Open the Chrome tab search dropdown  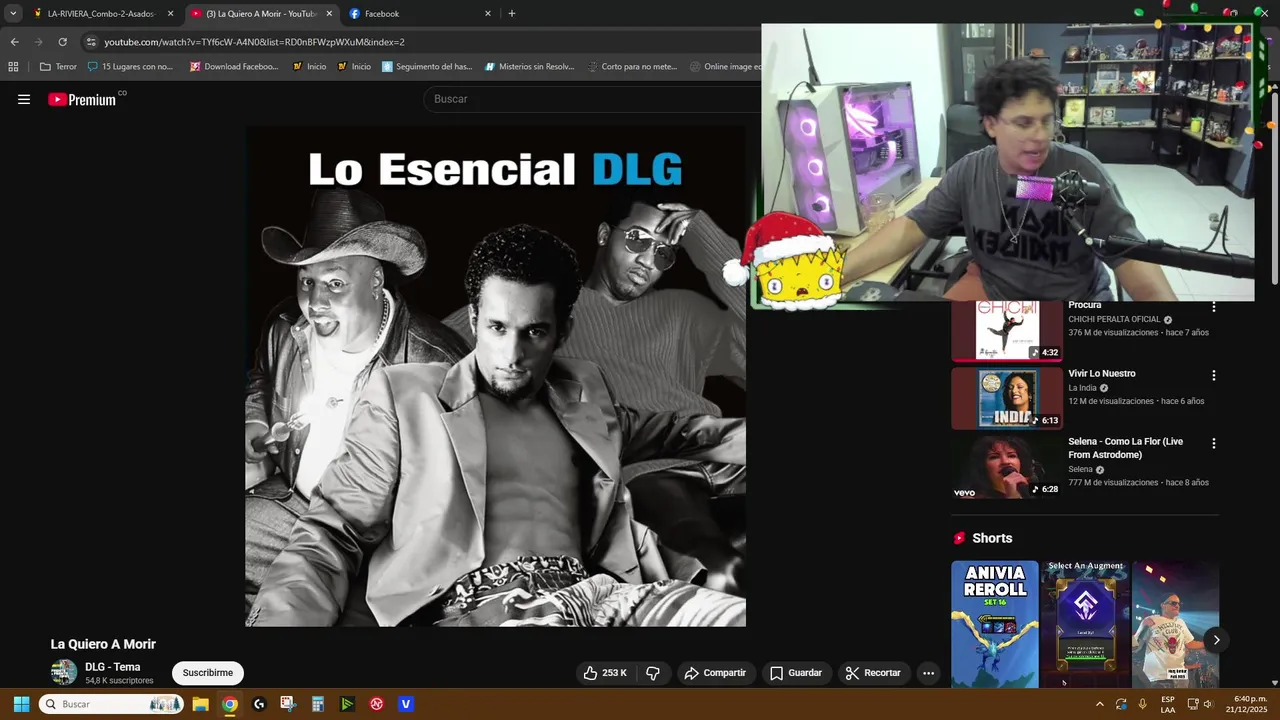click(x=13, y=14)
